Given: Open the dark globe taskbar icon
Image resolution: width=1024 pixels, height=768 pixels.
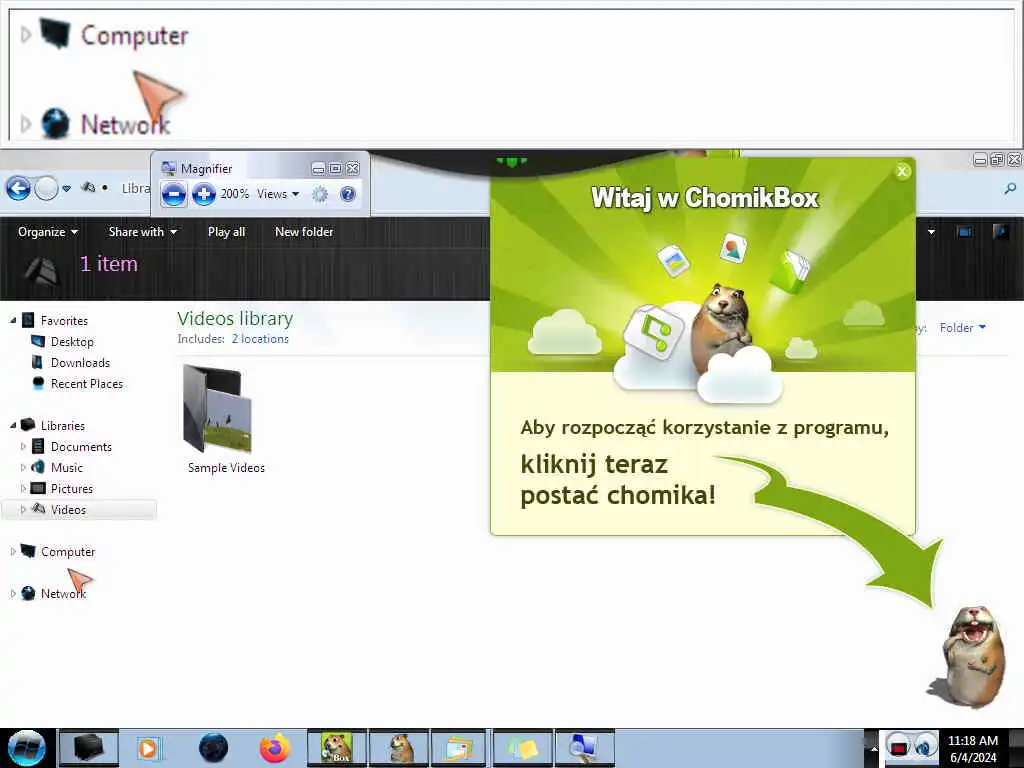Looking at the screenshot, I should [x=213, y=748].
